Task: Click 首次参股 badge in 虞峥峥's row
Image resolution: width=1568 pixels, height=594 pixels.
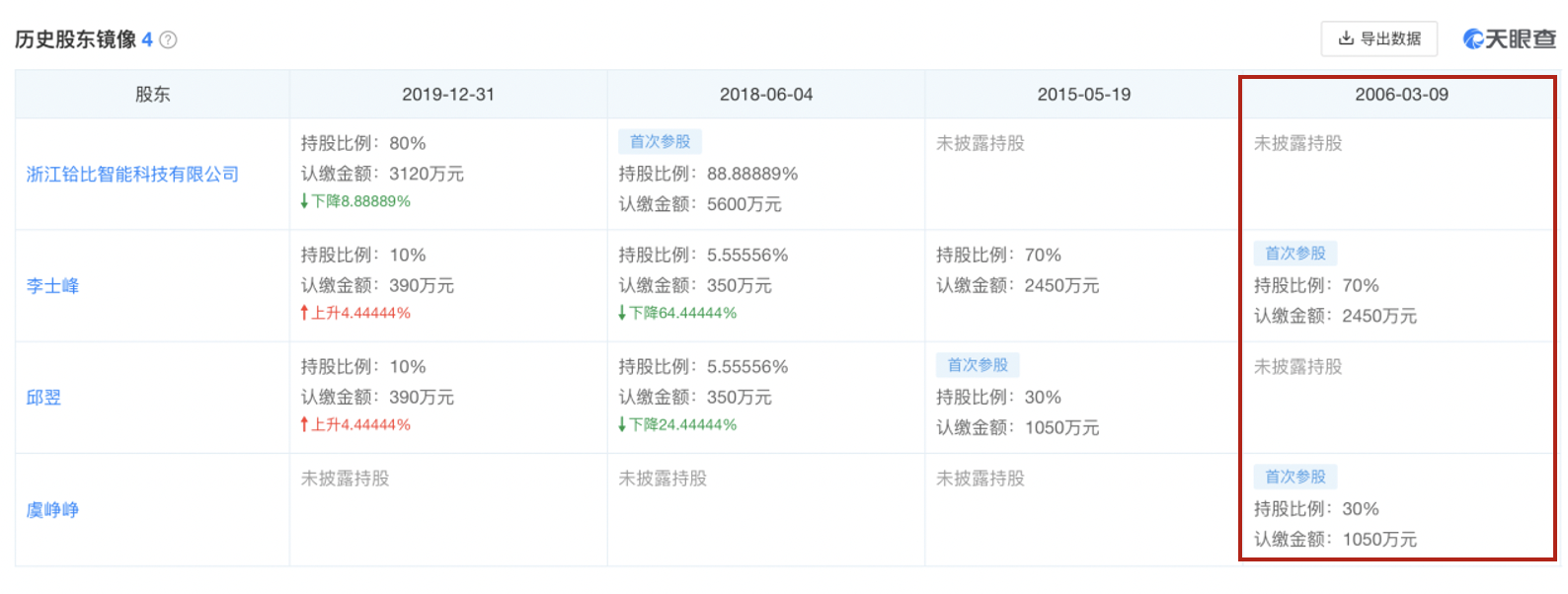Action: point(1294,477)
